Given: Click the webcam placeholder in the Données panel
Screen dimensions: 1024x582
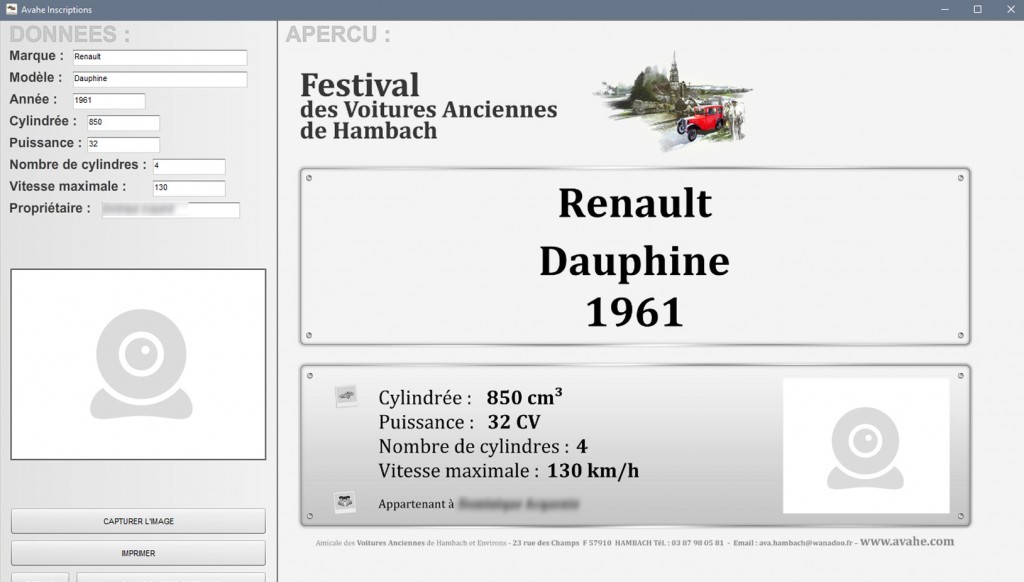Looking at the screenshot, I should (x=138, y=364).
